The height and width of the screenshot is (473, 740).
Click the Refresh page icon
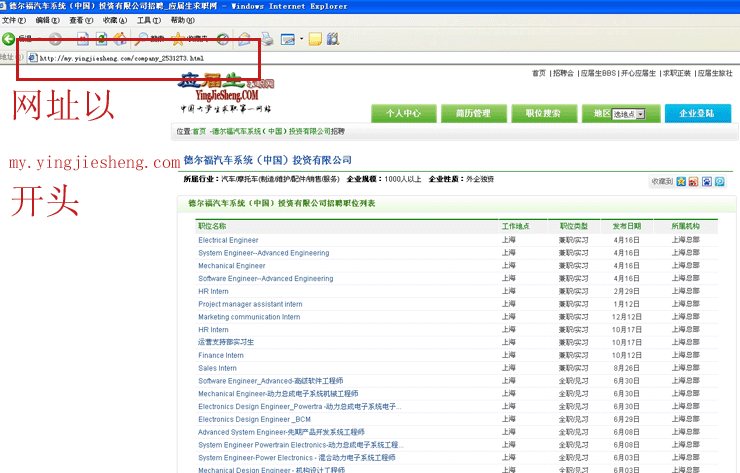101,39
